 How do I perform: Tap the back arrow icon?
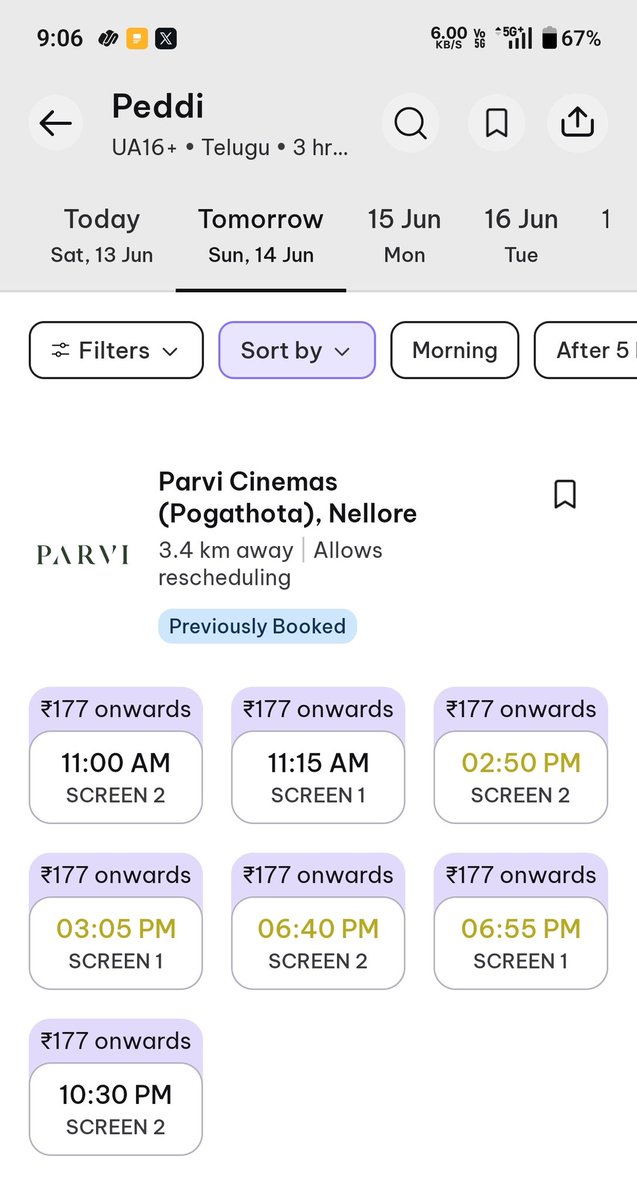point(55,124)
